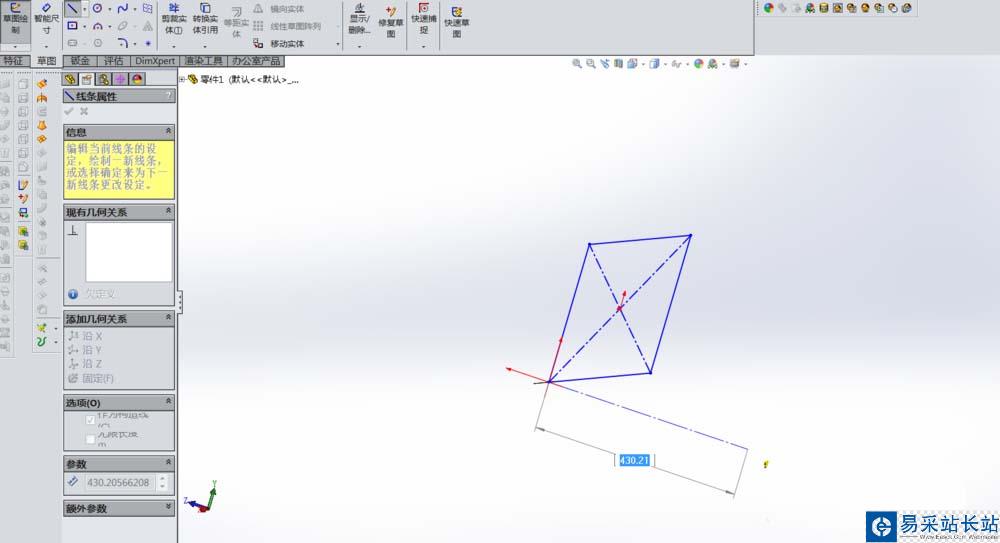Screen dimensions: 1000x543
Task: Click the 转换实体引用 convert entities tool
Action: (205, 20)
